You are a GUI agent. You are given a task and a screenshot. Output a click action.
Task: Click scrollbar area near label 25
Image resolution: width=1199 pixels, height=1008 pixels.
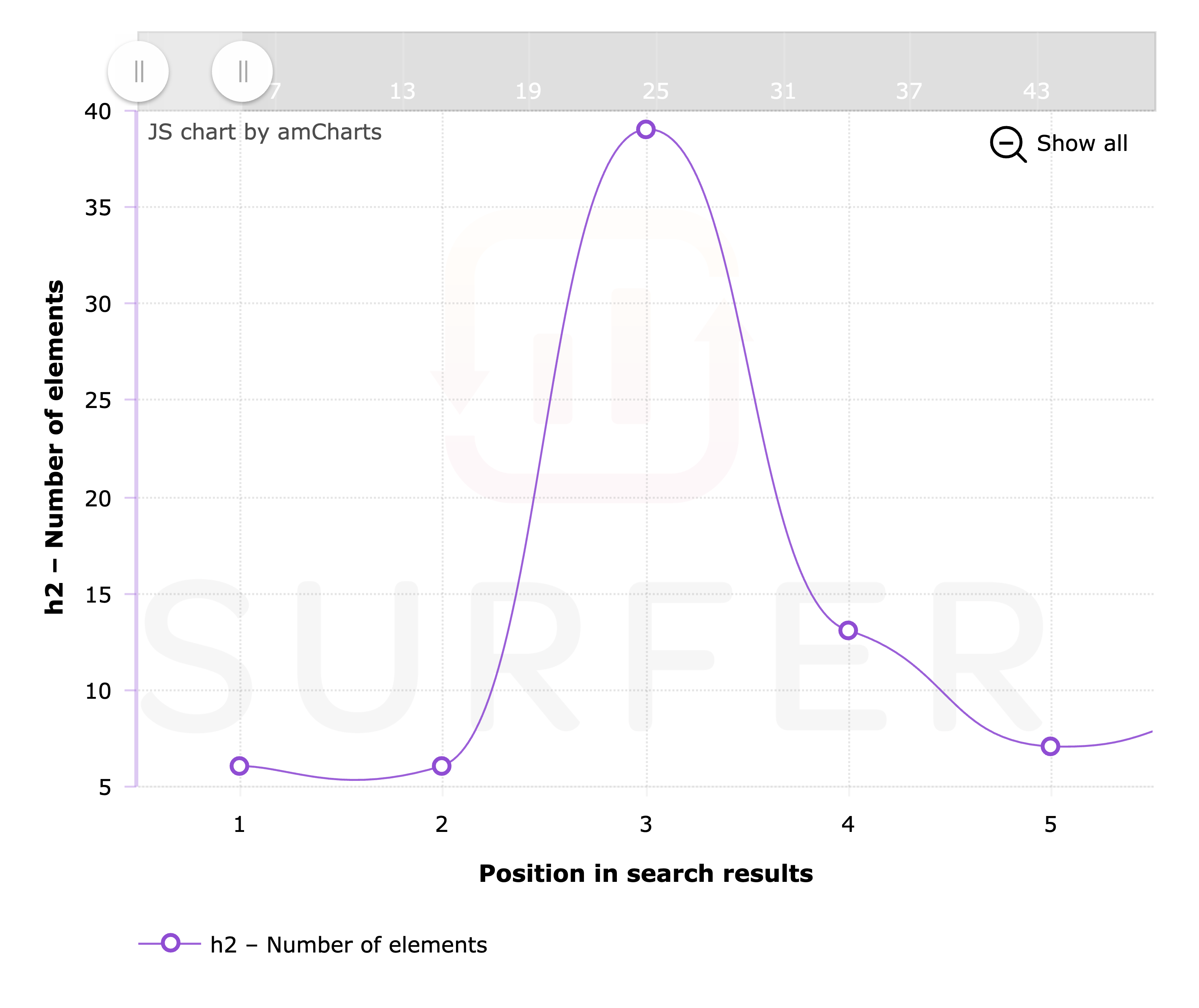(655, 91)
